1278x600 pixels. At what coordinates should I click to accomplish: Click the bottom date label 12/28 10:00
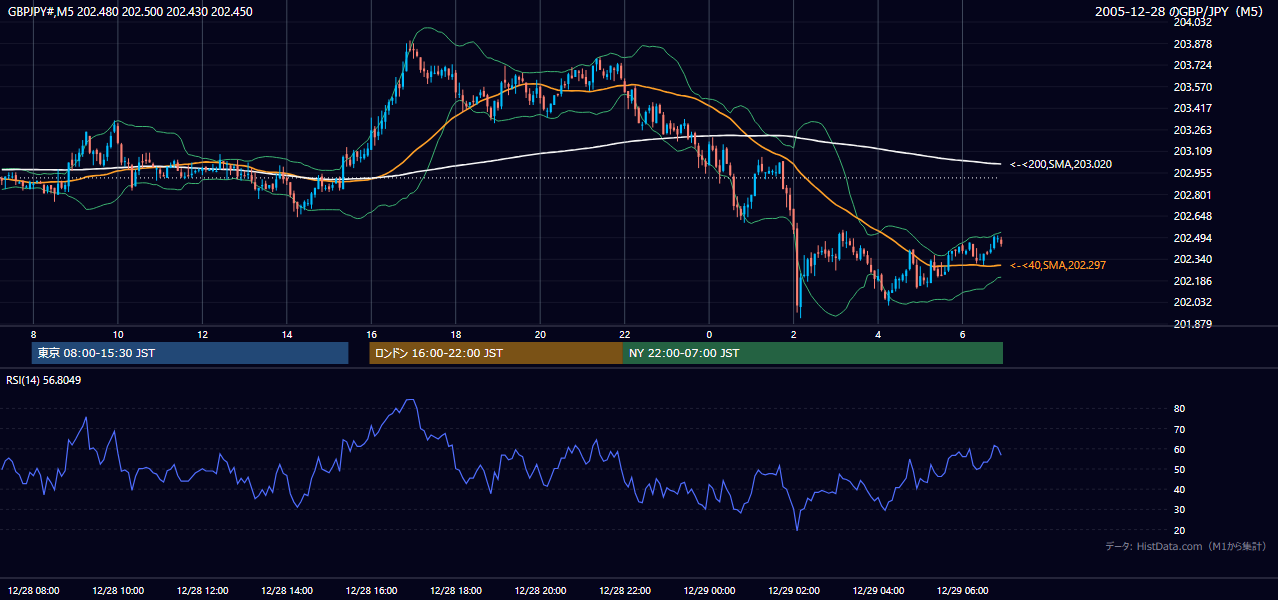[x=119, y=589]
